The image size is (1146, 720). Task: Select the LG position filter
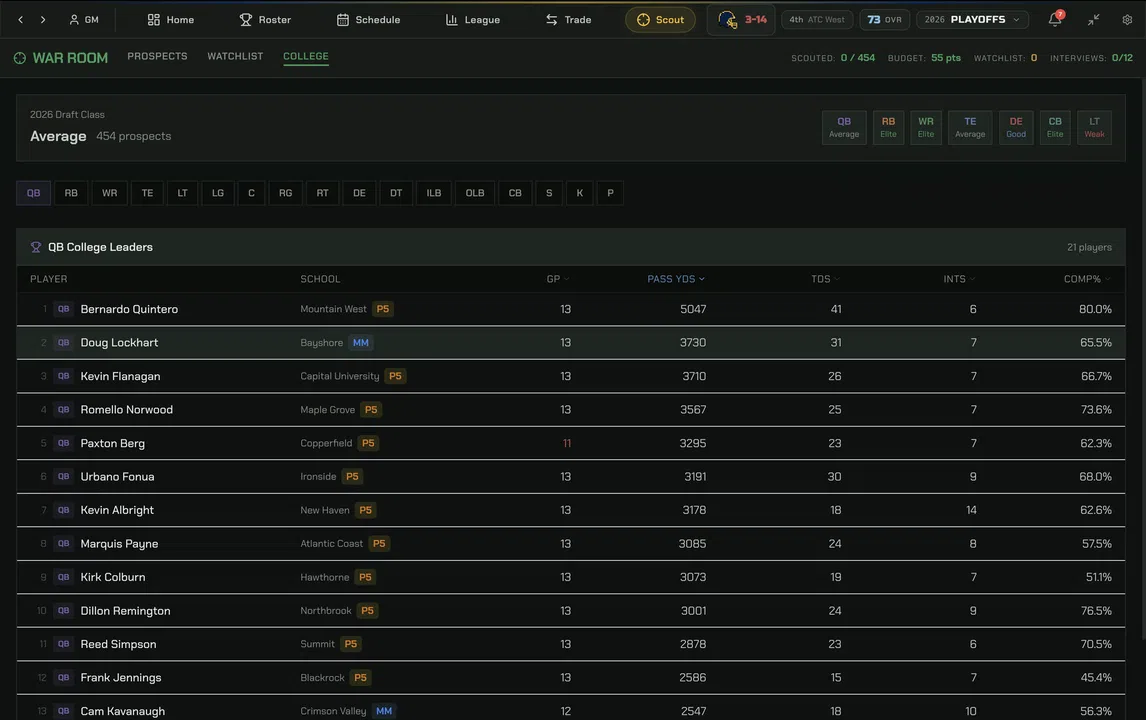click(218, 193)
